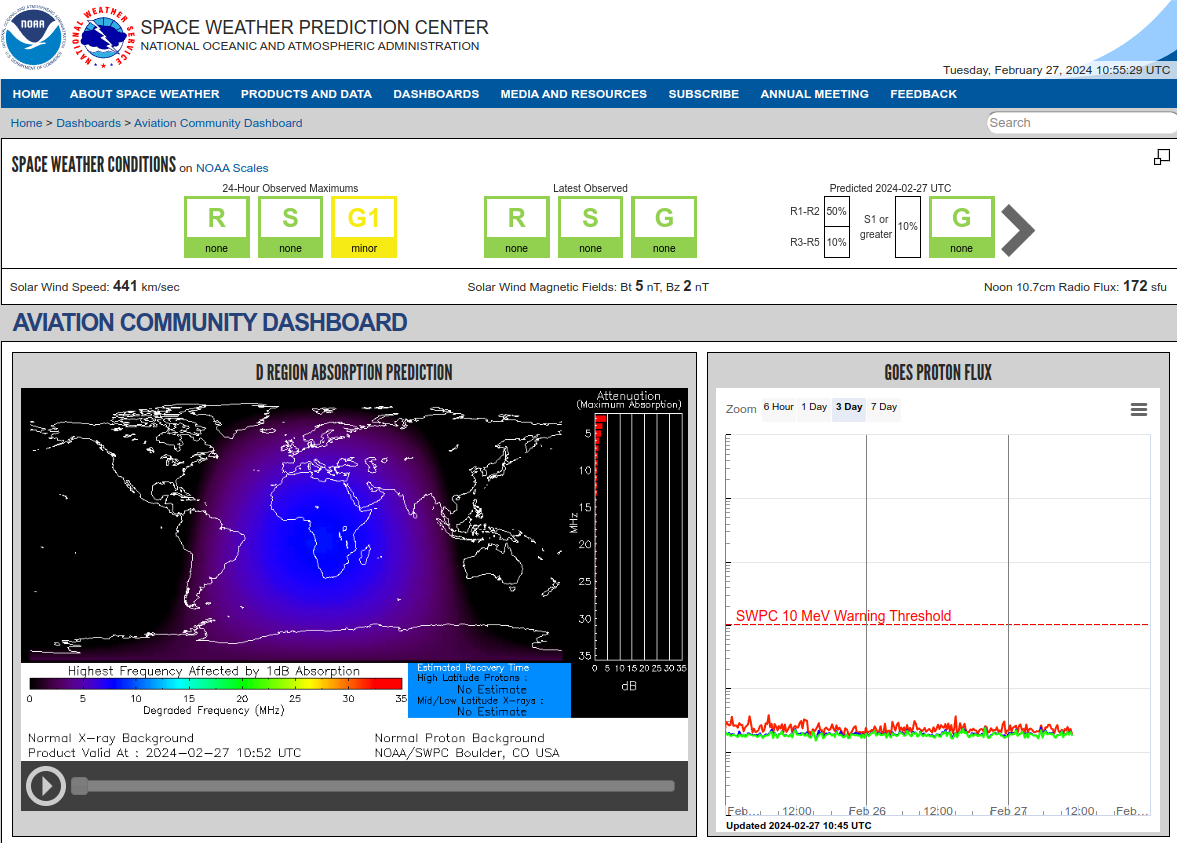Play the D Region Absorption animation
The image size is (1177, 843).
click(46, 786)
